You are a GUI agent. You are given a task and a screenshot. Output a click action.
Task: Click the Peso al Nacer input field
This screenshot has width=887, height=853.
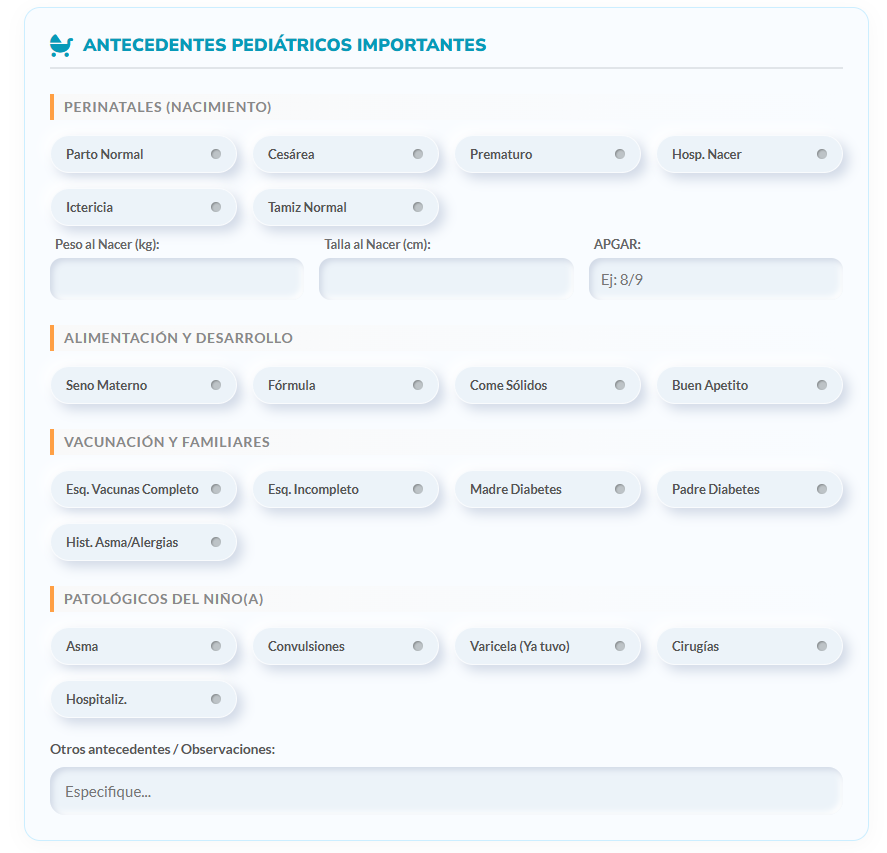click(176, 278)
